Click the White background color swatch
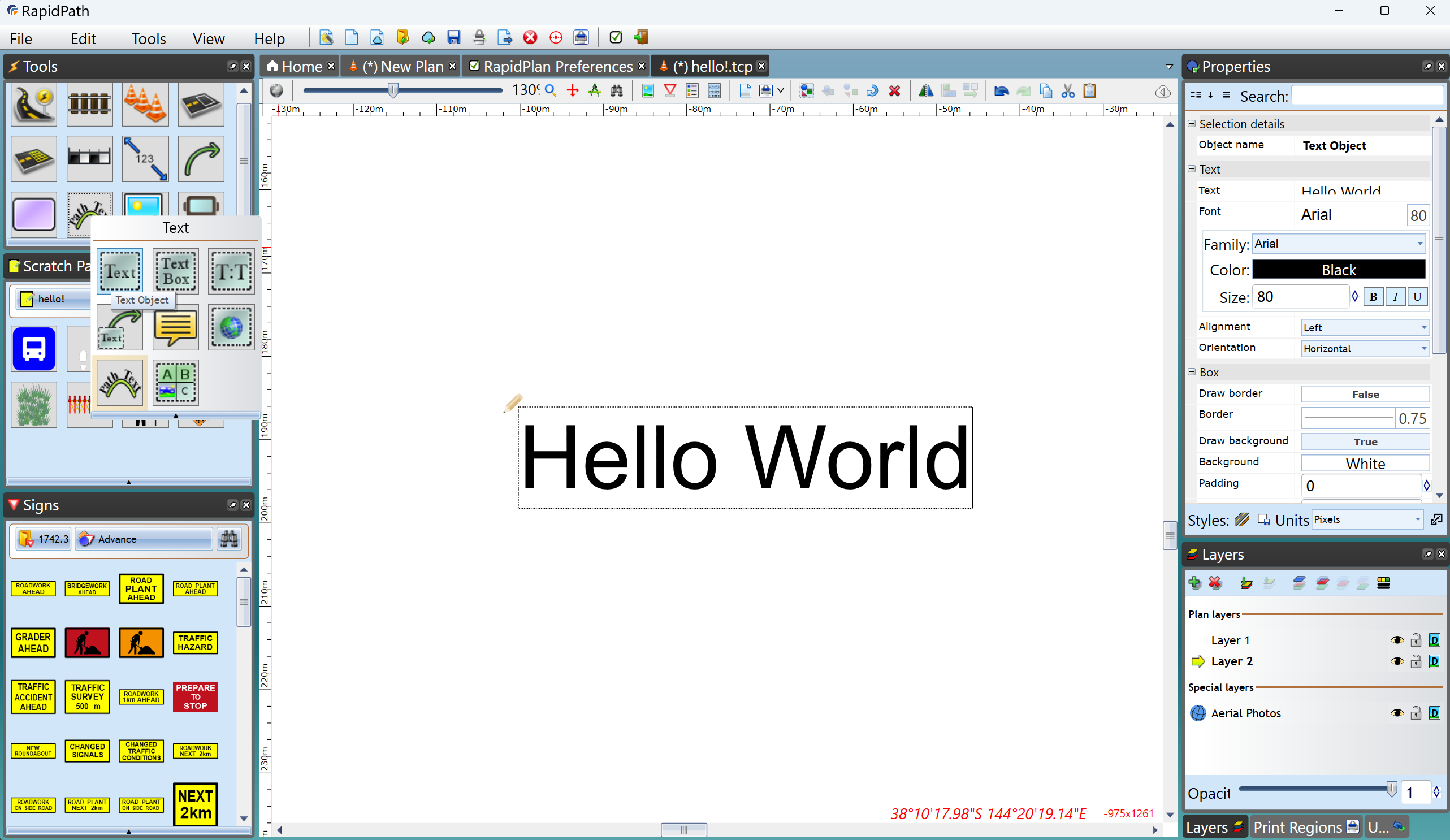1450x840 pixels. tap(1365, 464)
